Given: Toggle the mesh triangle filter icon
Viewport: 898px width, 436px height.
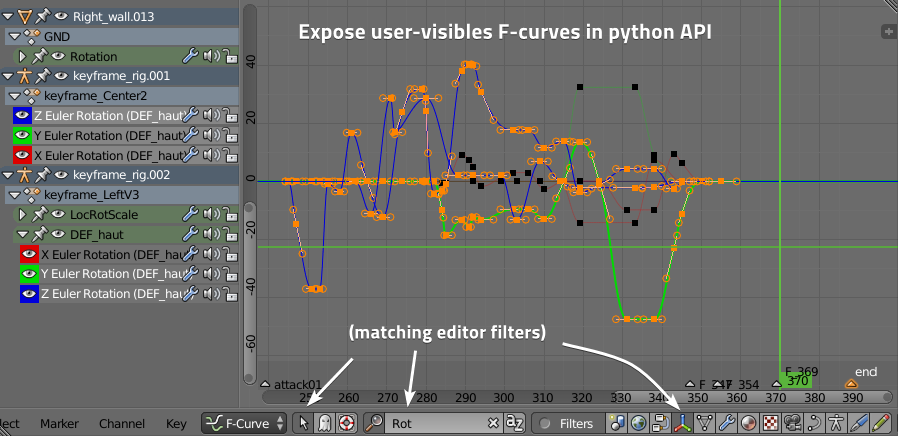Looking at the screenshot, I should pyautogui.click(x=705, y=423).
